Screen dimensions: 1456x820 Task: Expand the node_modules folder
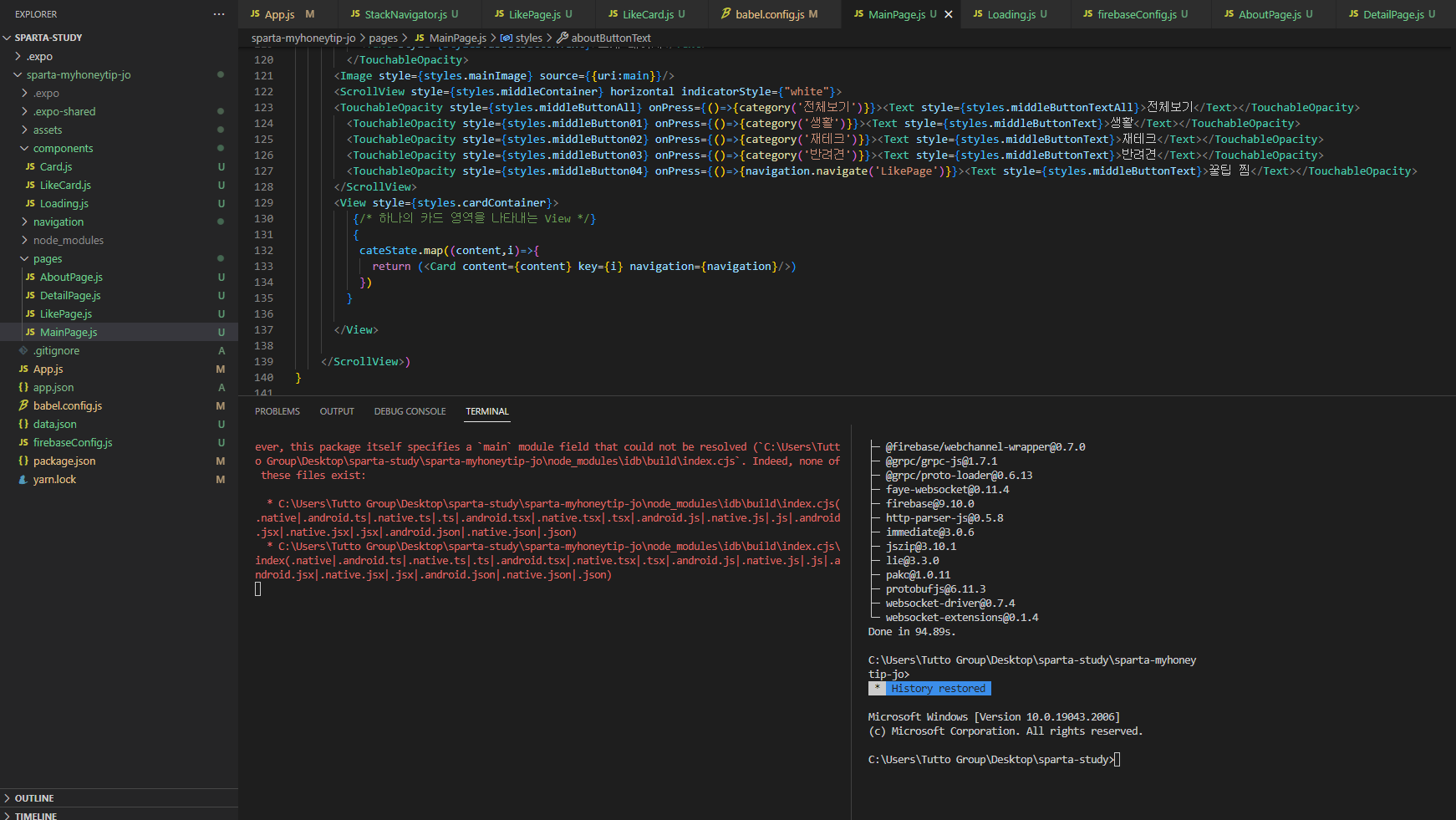pyautogui.click(x=25, y=241)
